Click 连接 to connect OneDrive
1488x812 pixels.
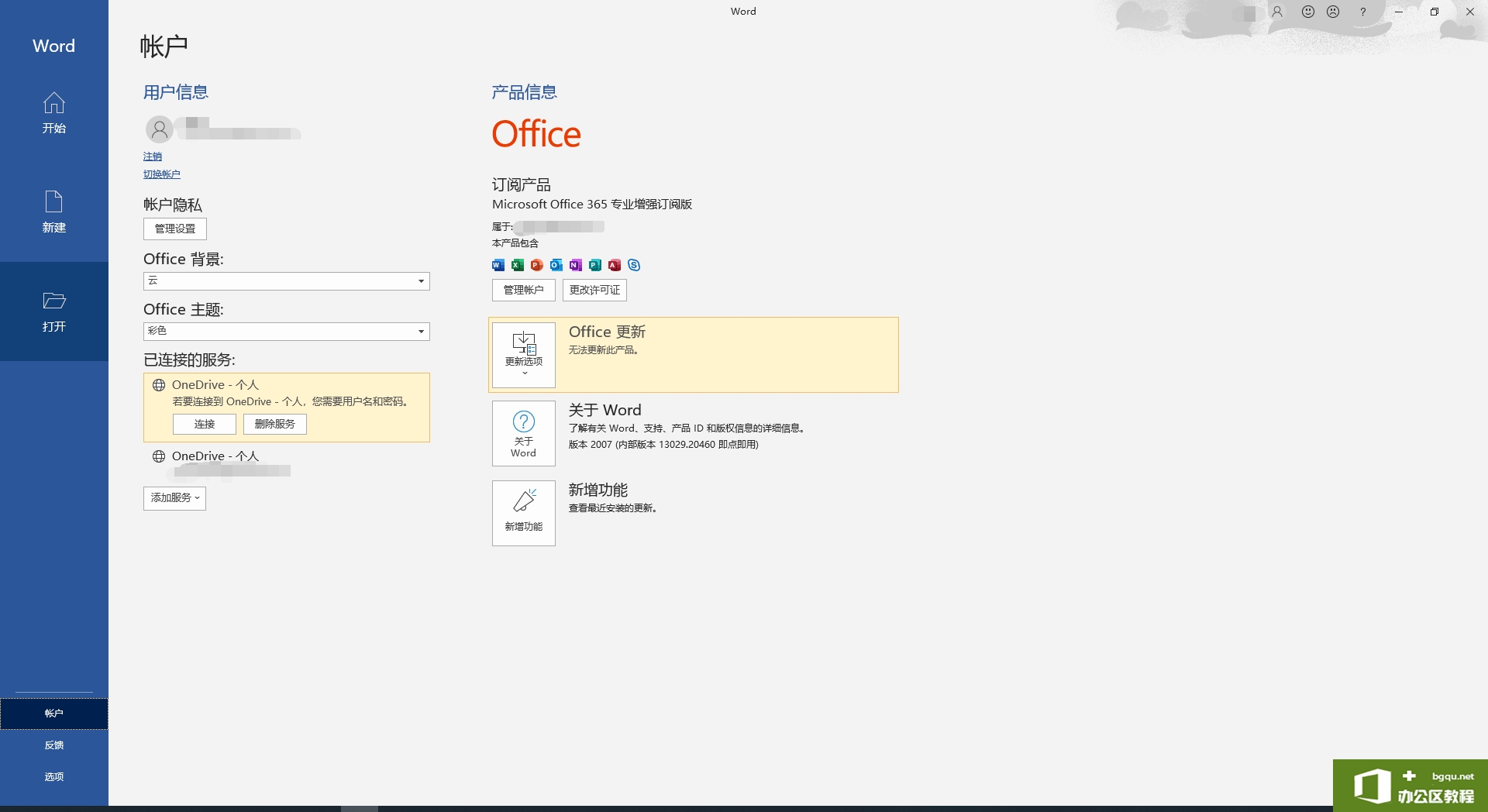tap(205, 425)
